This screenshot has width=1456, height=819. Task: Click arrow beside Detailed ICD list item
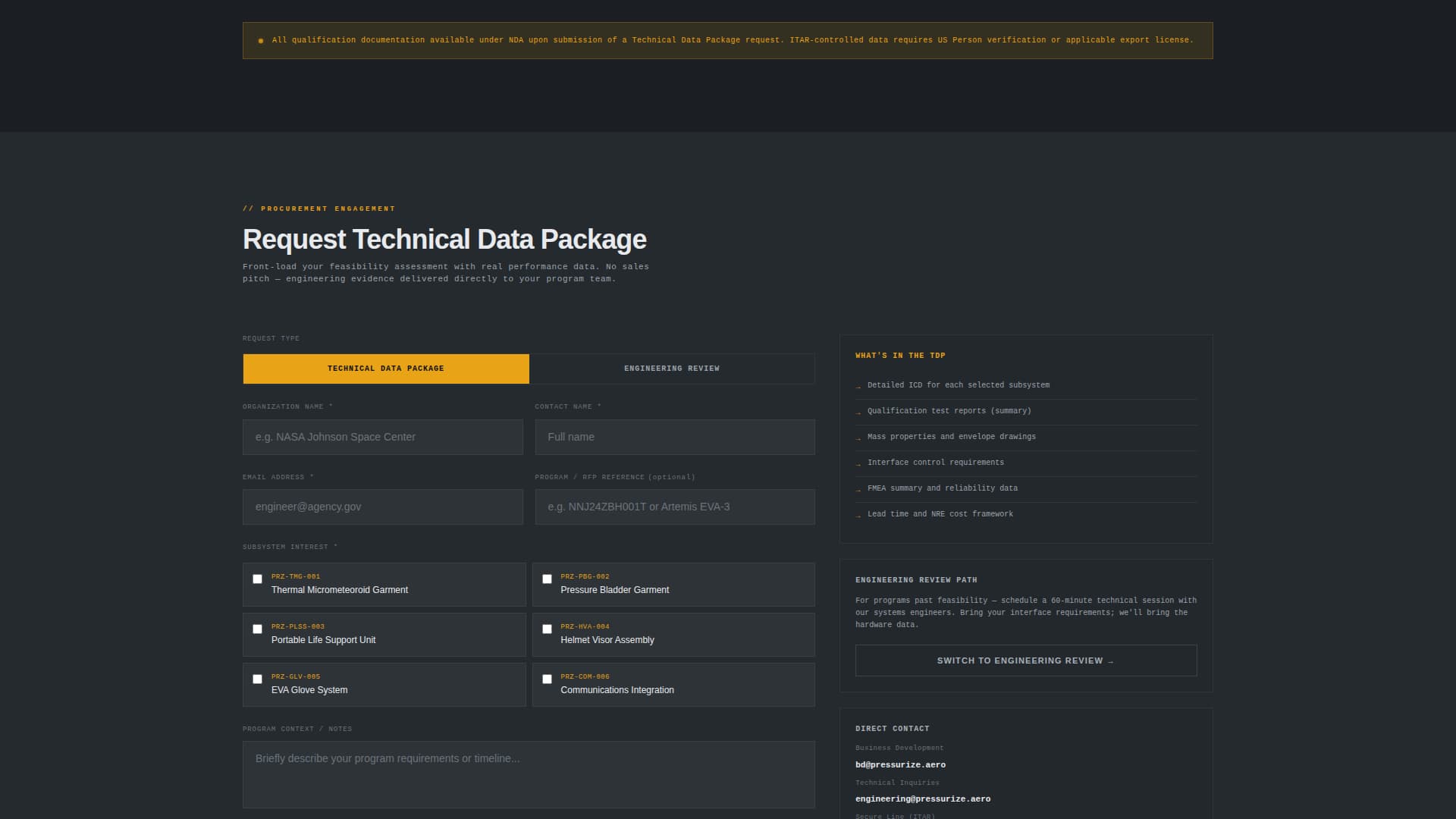(x=858, y=387)
